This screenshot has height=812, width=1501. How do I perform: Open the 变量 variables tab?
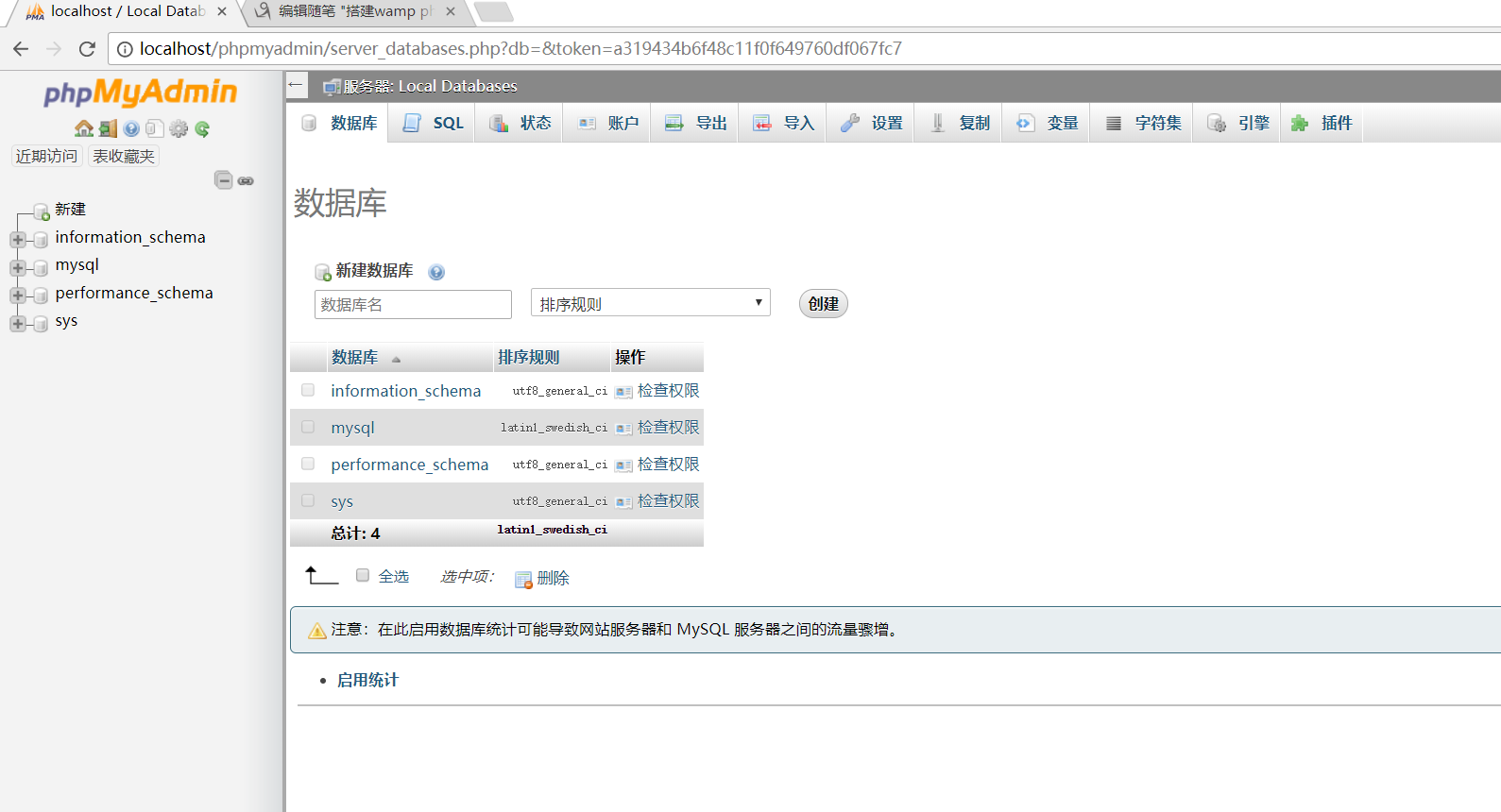[x=1047, y=124]
